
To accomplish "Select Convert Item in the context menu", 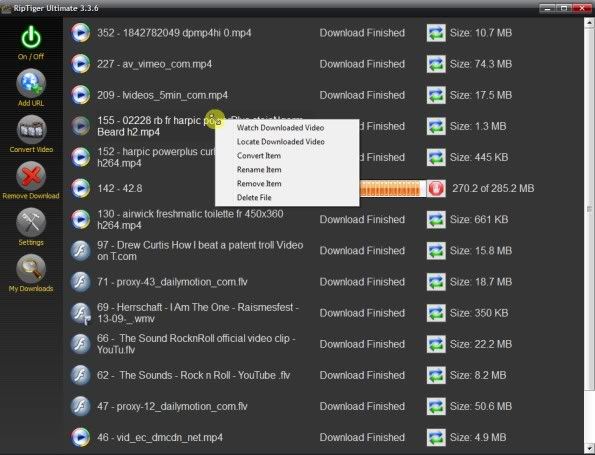I will (287, 156).
